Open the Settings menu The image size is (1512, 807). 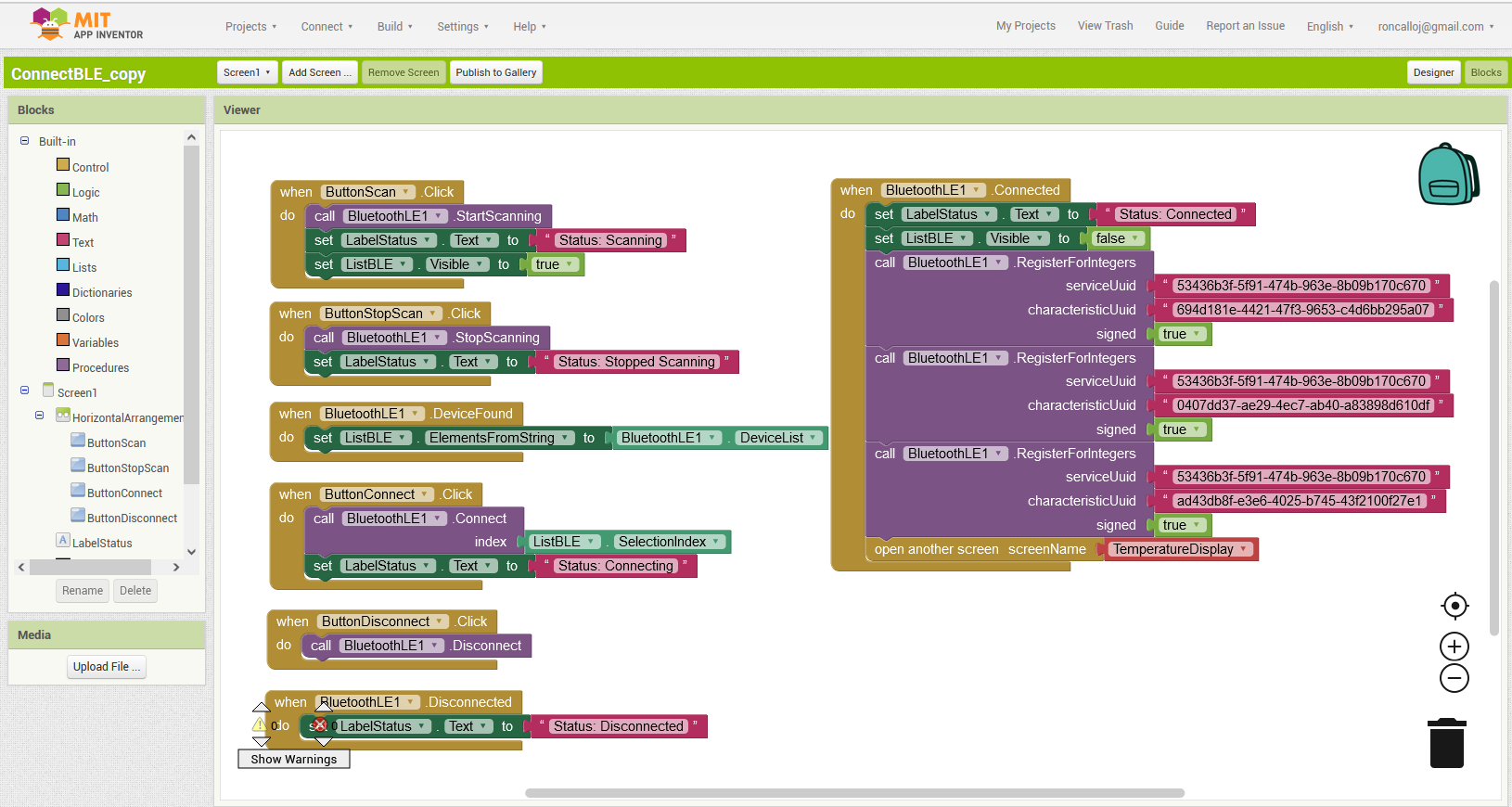[463, 26]
